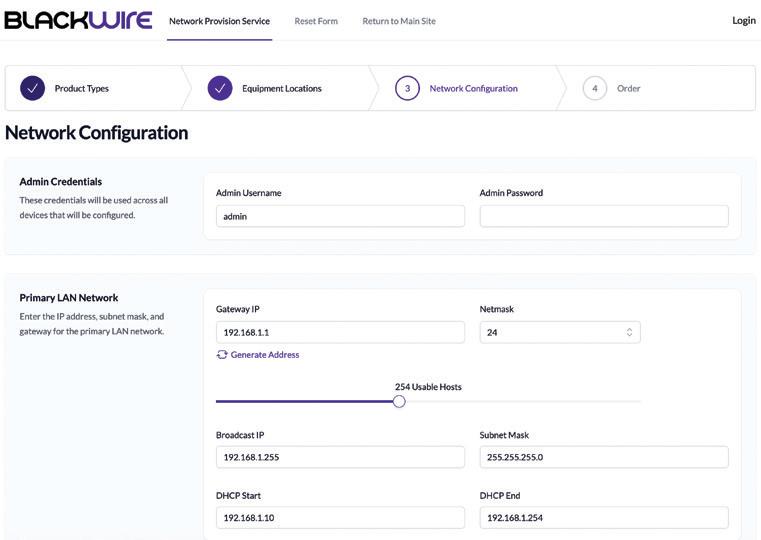Image resolution: width=761 pixels, height=540 pixels.
Task: Click the 254 Usable Hosts label
Action: [428, 387]
